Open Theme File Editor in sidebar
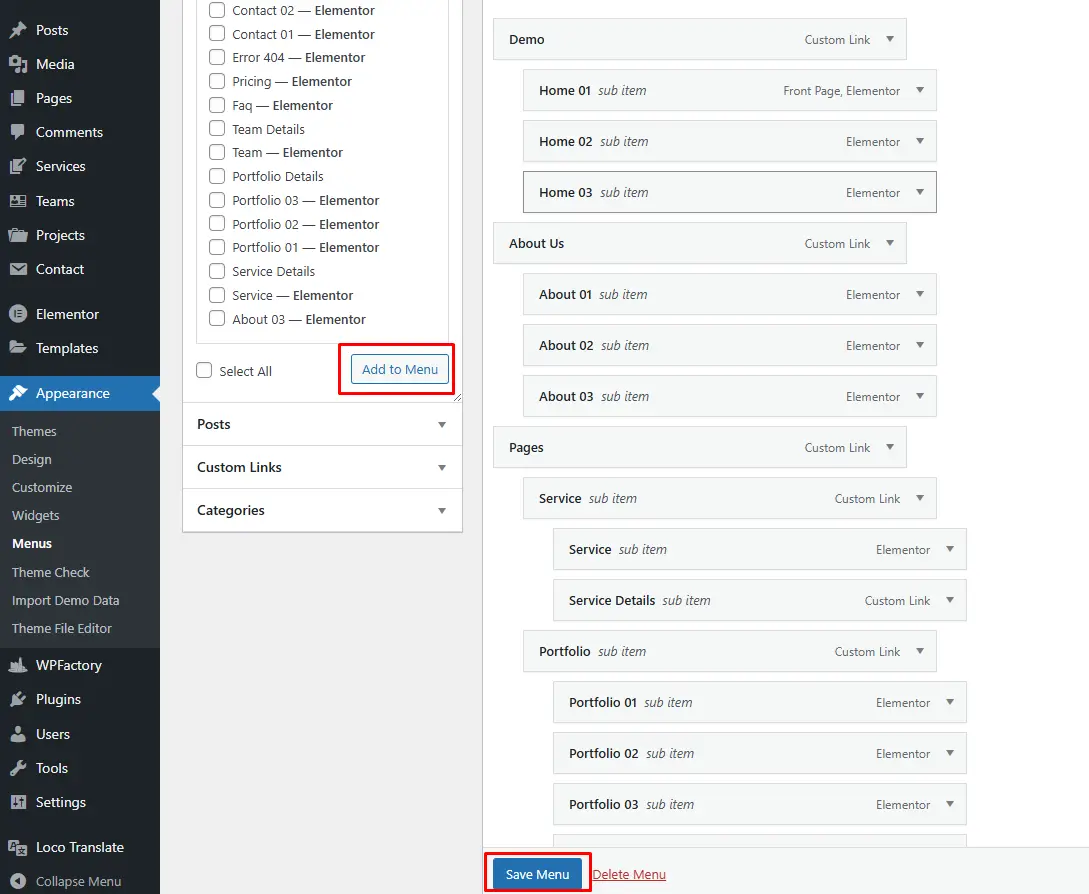1089x894 pixels. click(x=62, y=629)
